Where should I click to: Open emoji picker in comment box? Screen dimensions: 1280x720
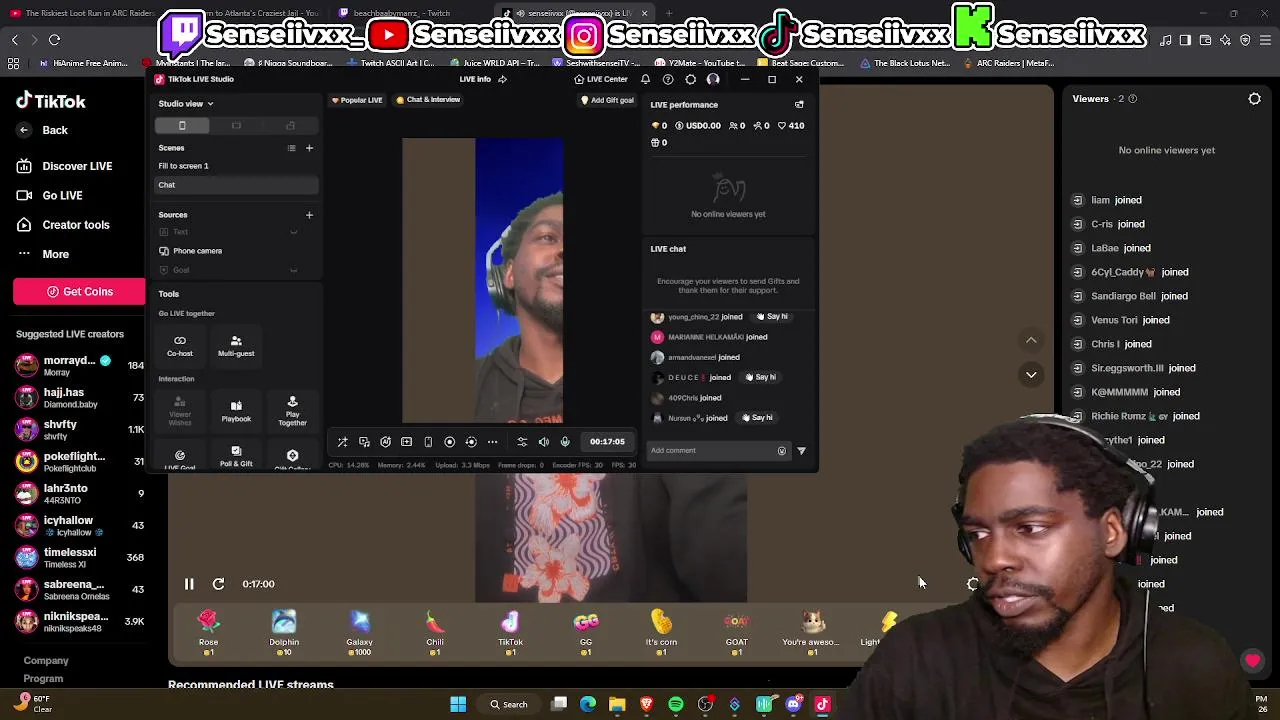click(x=782, y=451)
